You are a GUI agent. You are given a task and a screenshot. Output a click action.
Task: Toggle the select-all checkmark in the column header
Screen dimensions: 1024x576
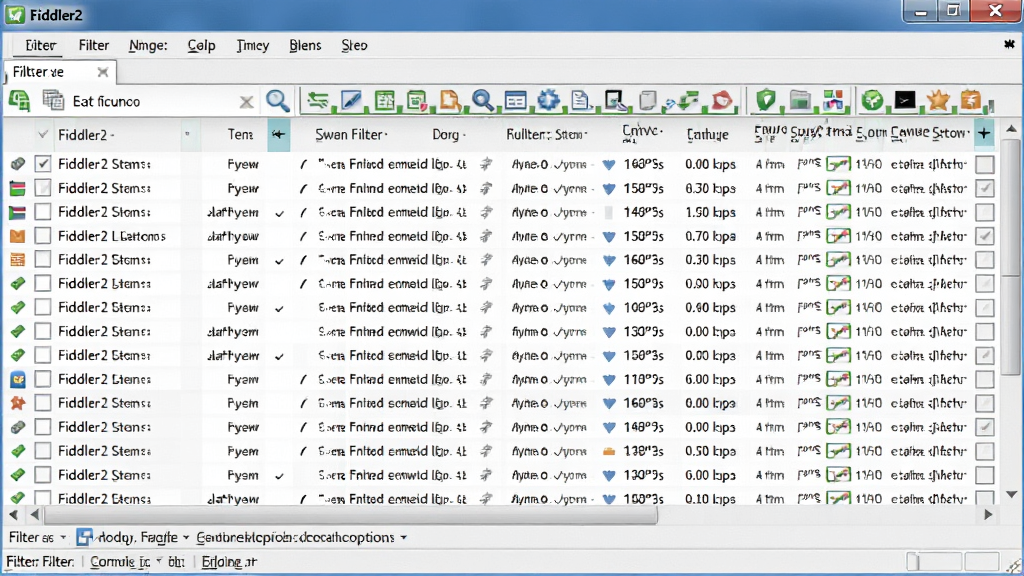pos(42,135)
